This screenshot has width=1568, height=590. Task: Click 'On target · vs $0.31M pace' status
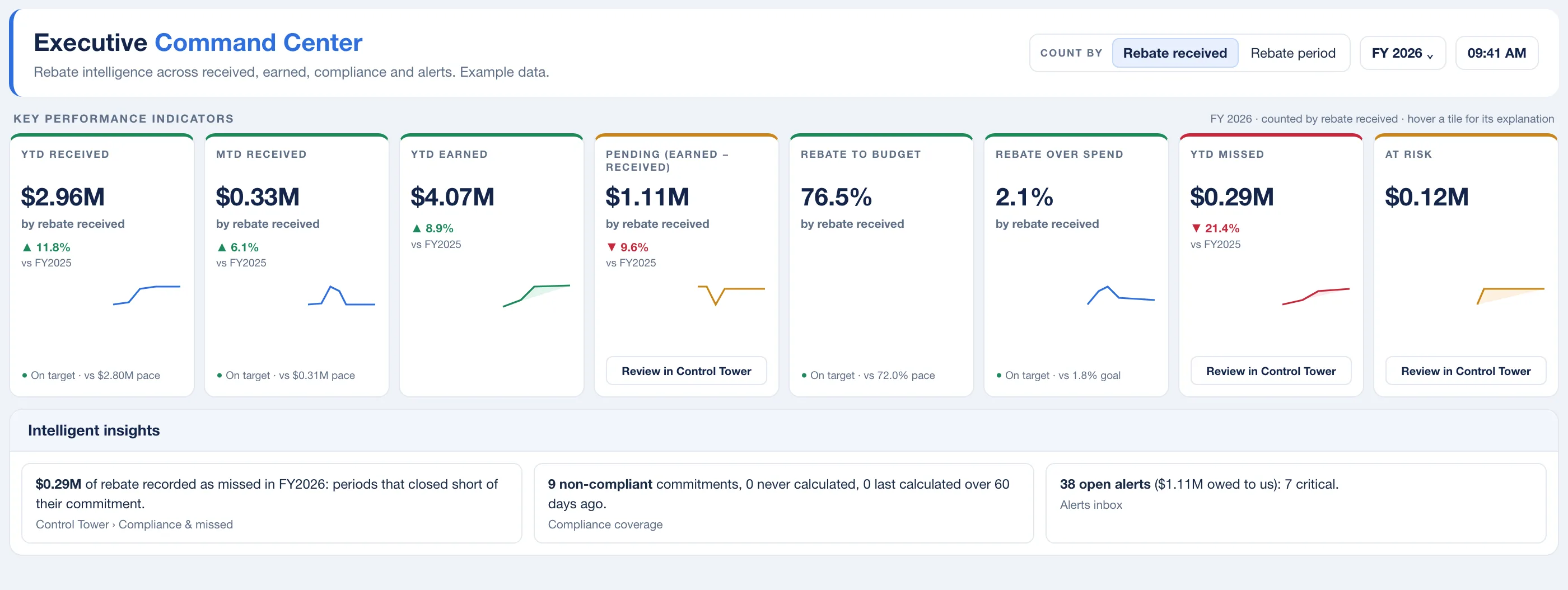point(286,375)
